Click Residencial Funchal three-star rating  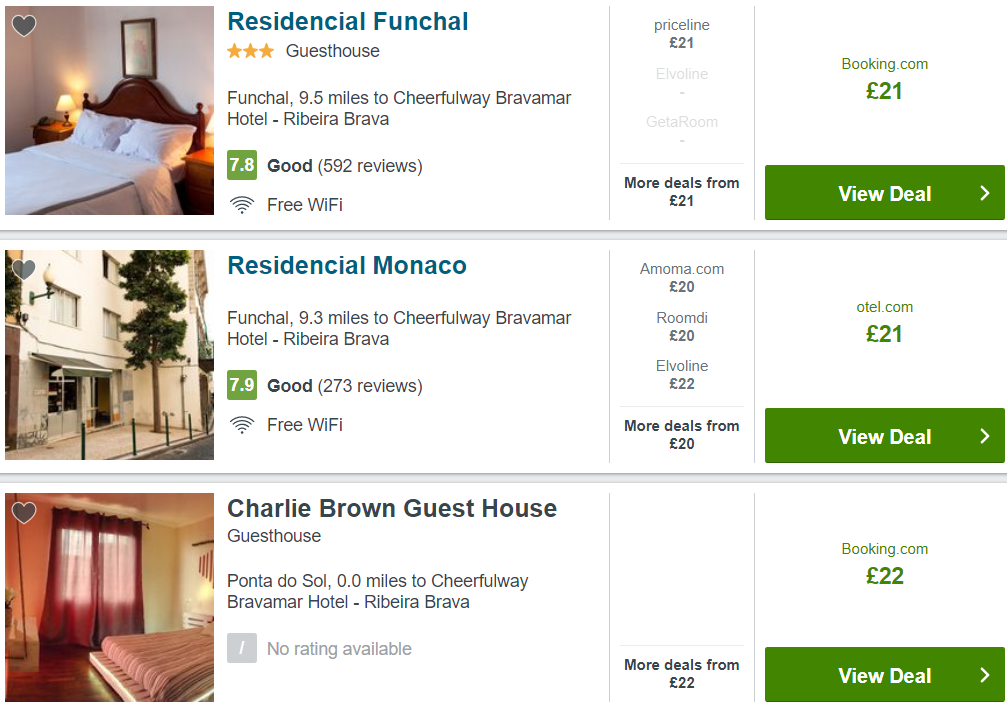250,51
